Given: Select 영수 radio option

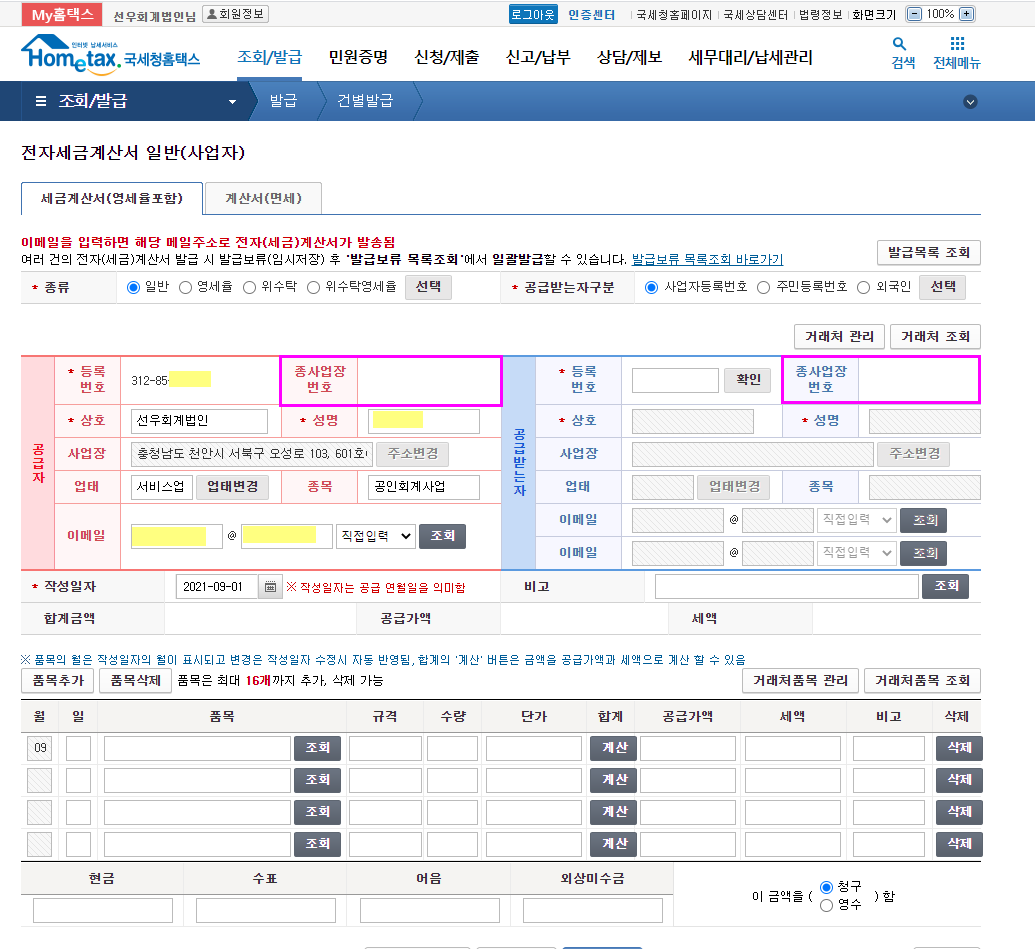Looking at the screenshot, I should click(826, 905).
